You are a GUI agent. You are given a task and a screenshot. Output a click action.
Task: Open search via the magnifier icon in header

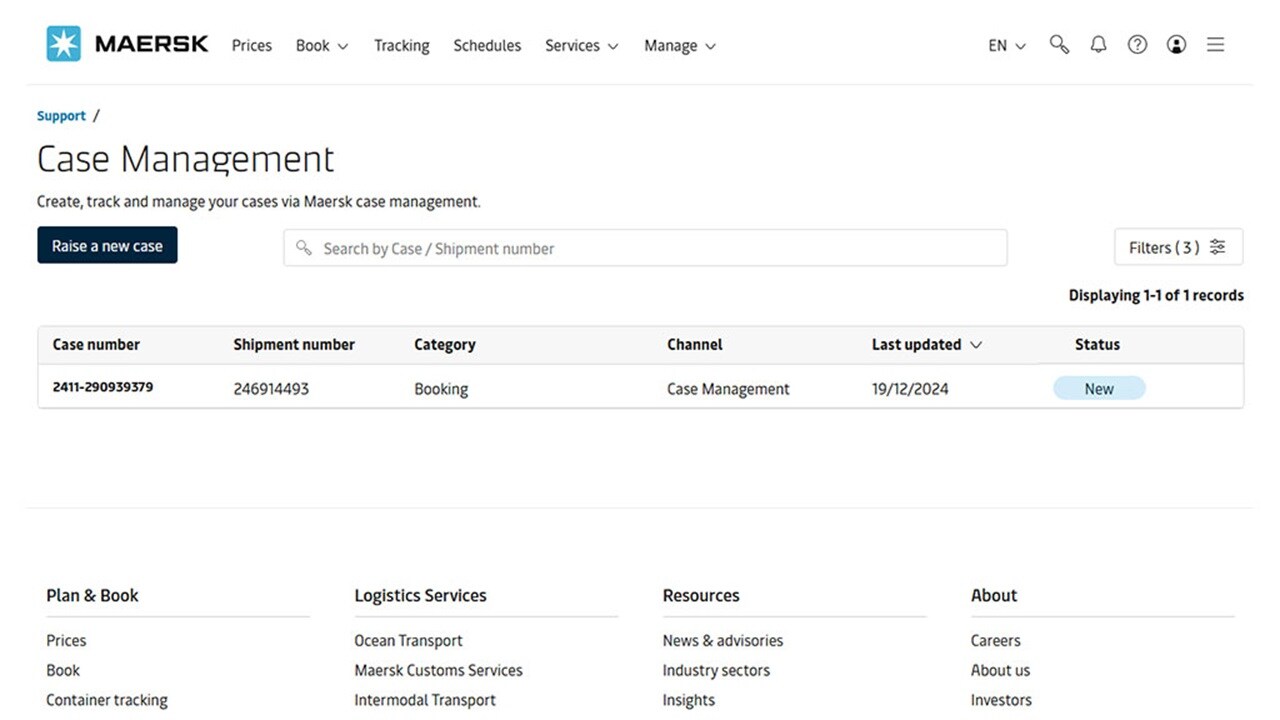[1059, 45]
